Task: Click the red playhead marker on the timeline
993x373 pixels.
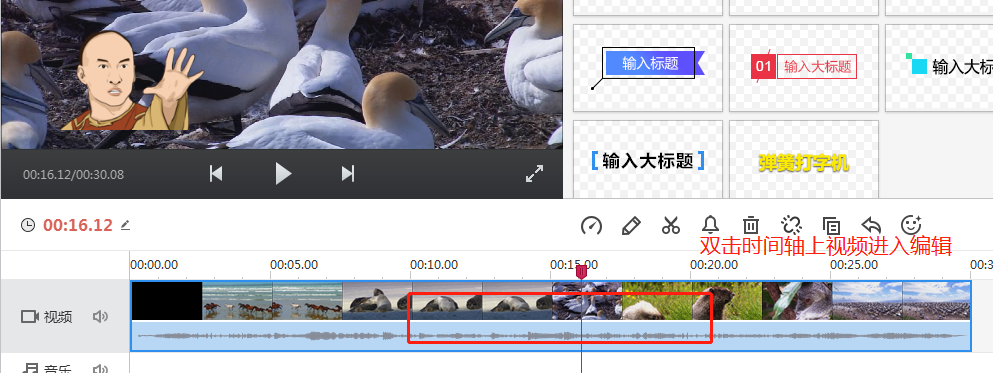Action: [581, 272]
